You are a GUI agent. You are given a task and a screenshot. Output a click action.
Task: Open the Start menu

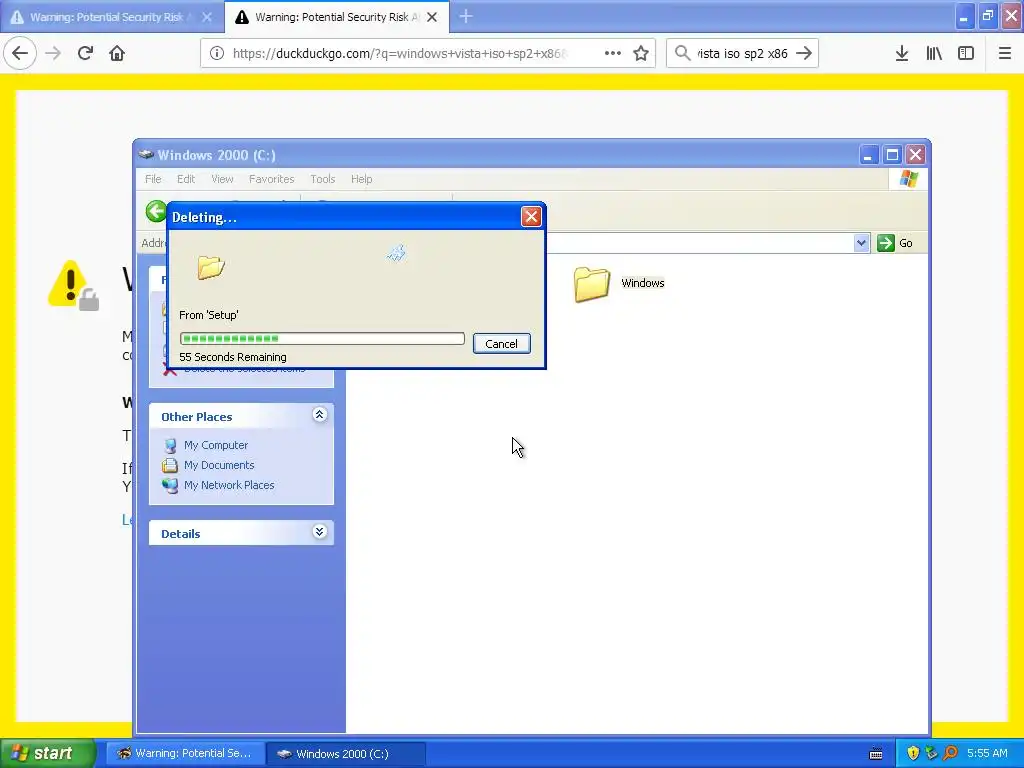48,753
